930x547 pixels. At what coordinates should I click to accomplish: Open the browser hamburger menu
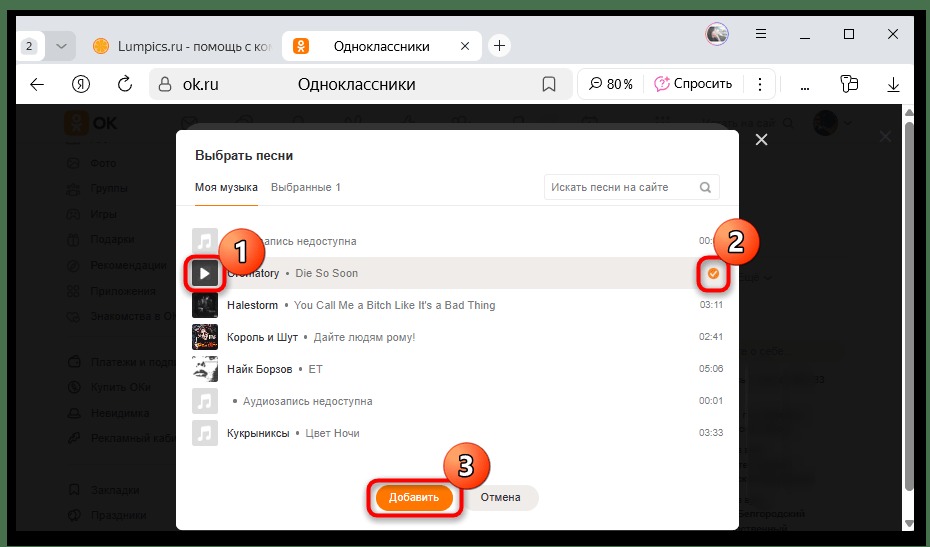761,34
